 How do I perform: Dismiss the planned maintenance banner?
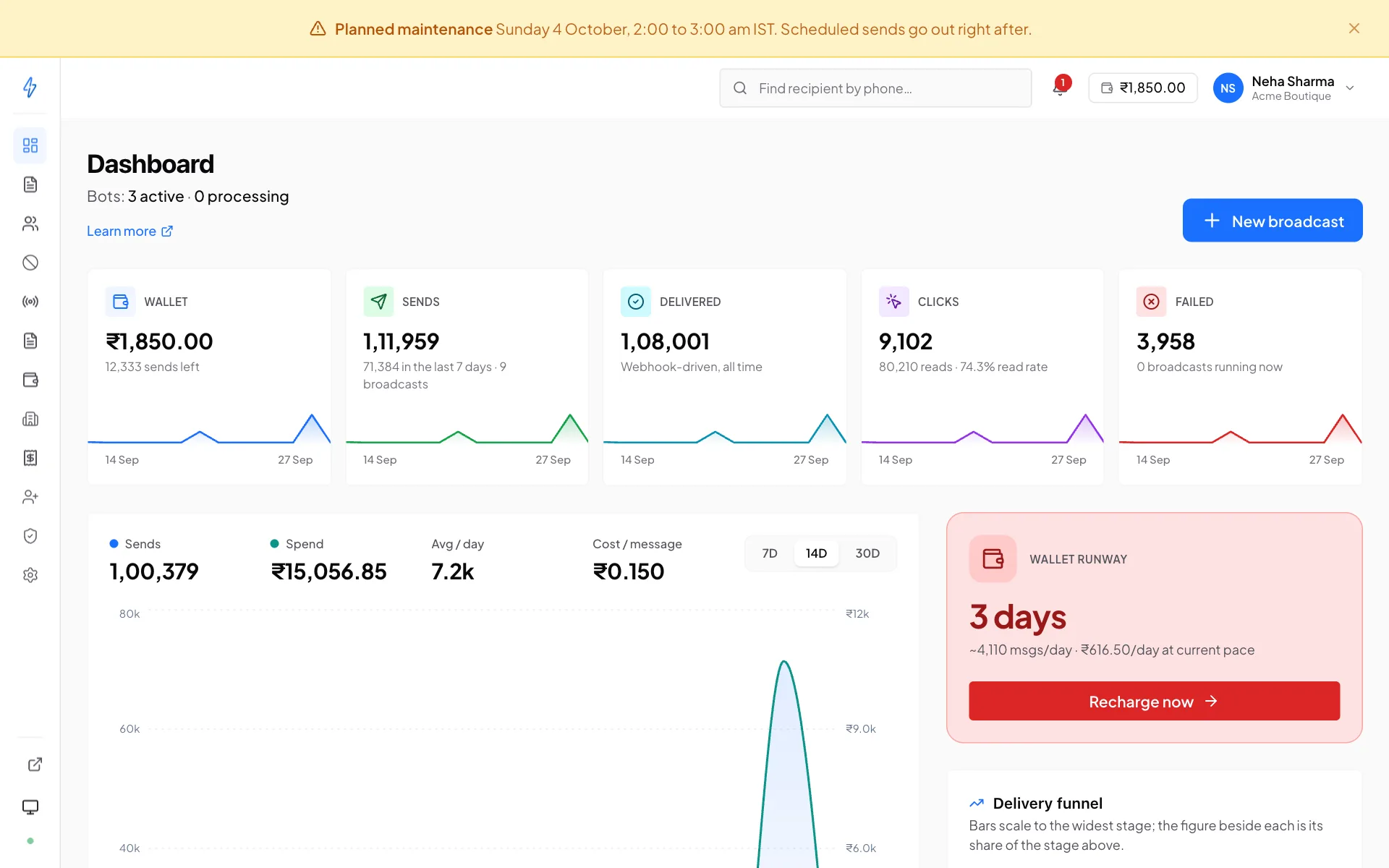pos(1354,28)
